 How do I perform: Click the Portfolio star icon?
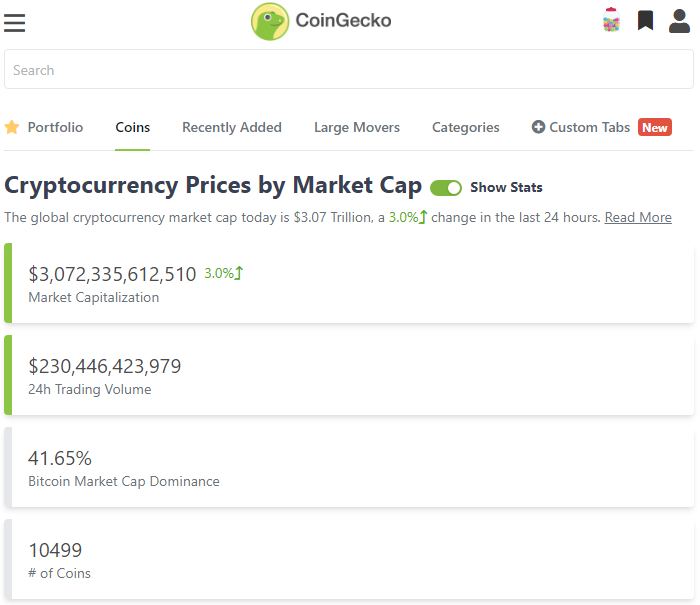(x=12, y=127)
